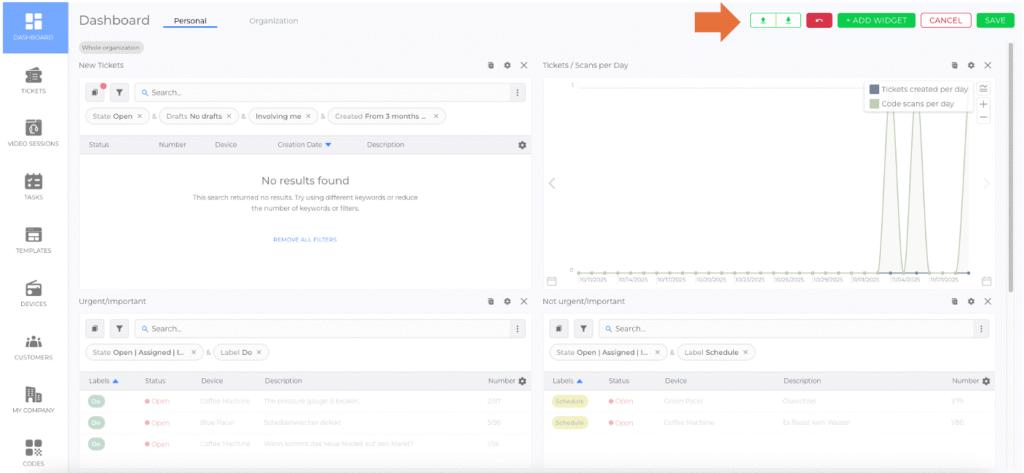Click filter funnel in New Tickets widget
Screen dimensions: 1024x473
[119, 93]
